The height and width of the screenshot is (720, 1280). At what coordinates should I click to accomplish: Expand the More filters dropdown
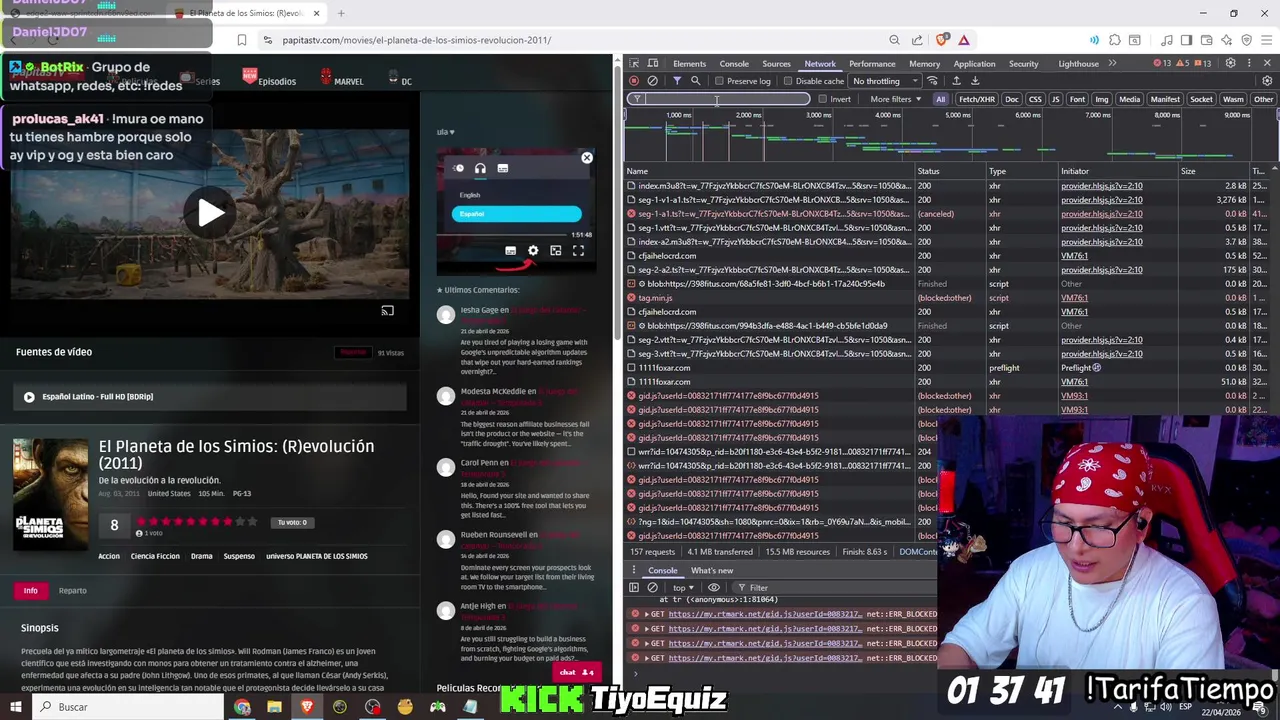tap(895, 99)
